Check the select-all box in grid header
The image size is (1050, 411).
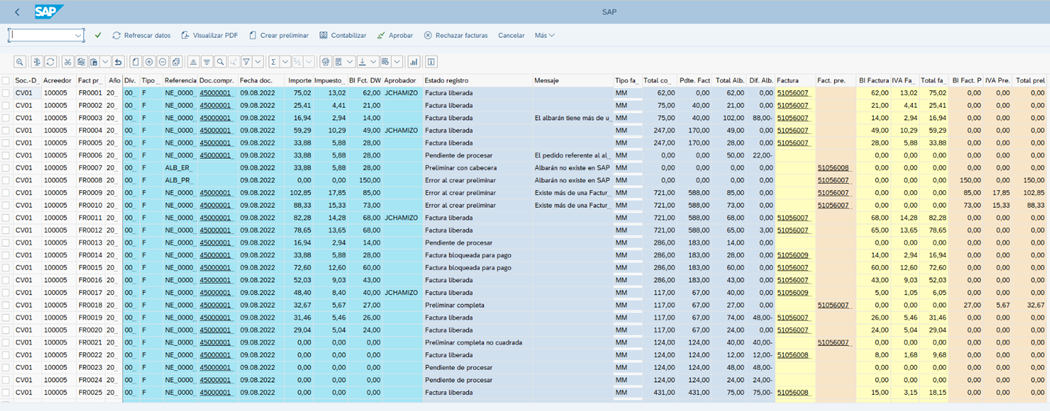click(6, 79)
